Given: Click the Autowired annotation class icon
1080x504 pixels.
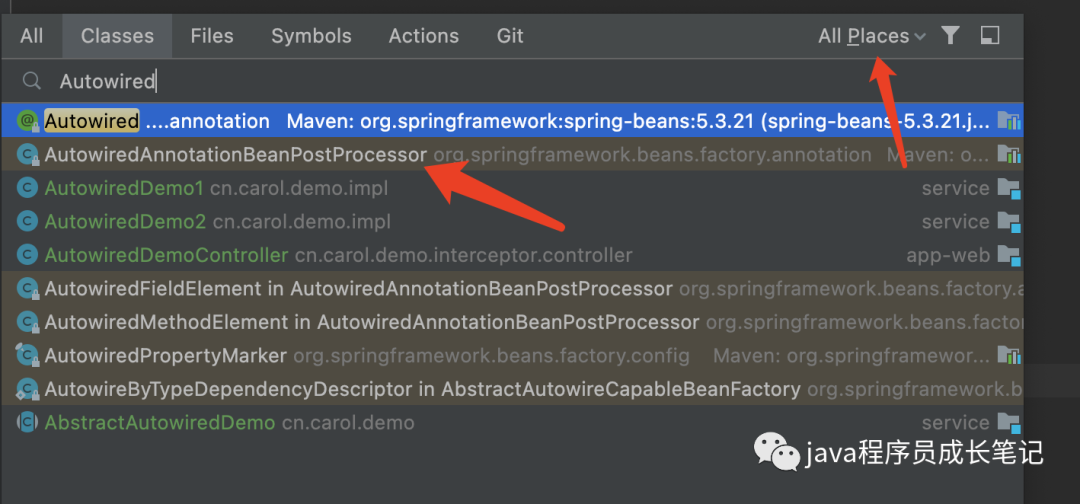Looking at the screenshot, I should pos(28,121).
